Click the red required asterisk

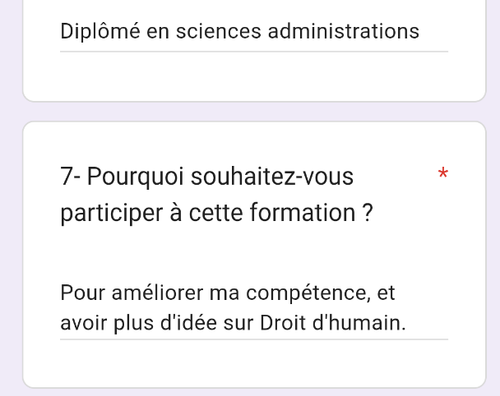point(443,173)
